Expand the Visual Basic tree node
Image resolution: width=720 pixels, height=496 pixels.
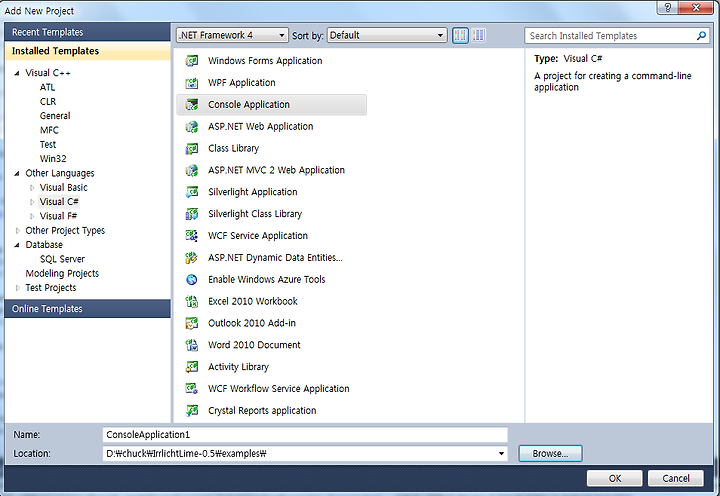tap(32, 187)
